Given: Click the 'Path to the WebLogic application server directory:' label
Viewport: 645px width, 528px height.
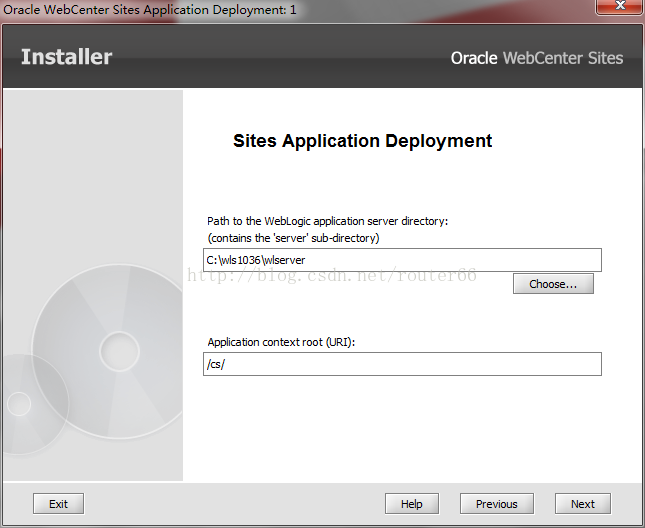Looking at the screenshot, I should pos(327,221).
